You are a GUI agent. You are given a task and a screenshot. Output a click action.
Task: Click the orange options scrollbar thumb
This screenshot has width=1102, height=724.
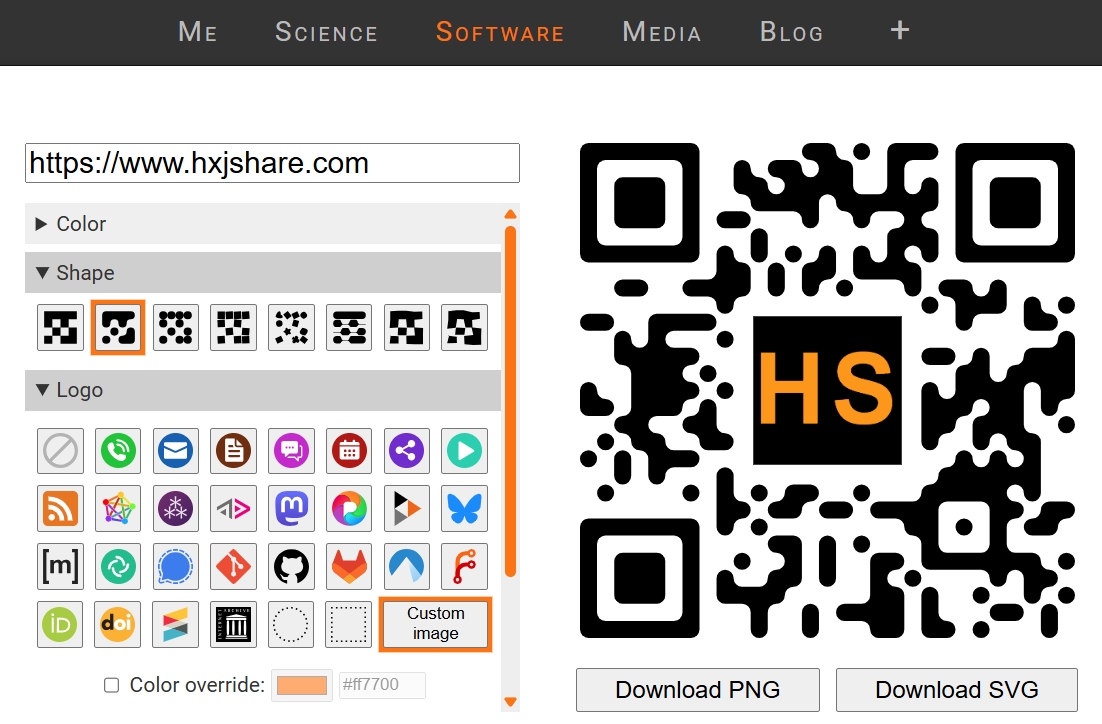click(x=511, y=401)
